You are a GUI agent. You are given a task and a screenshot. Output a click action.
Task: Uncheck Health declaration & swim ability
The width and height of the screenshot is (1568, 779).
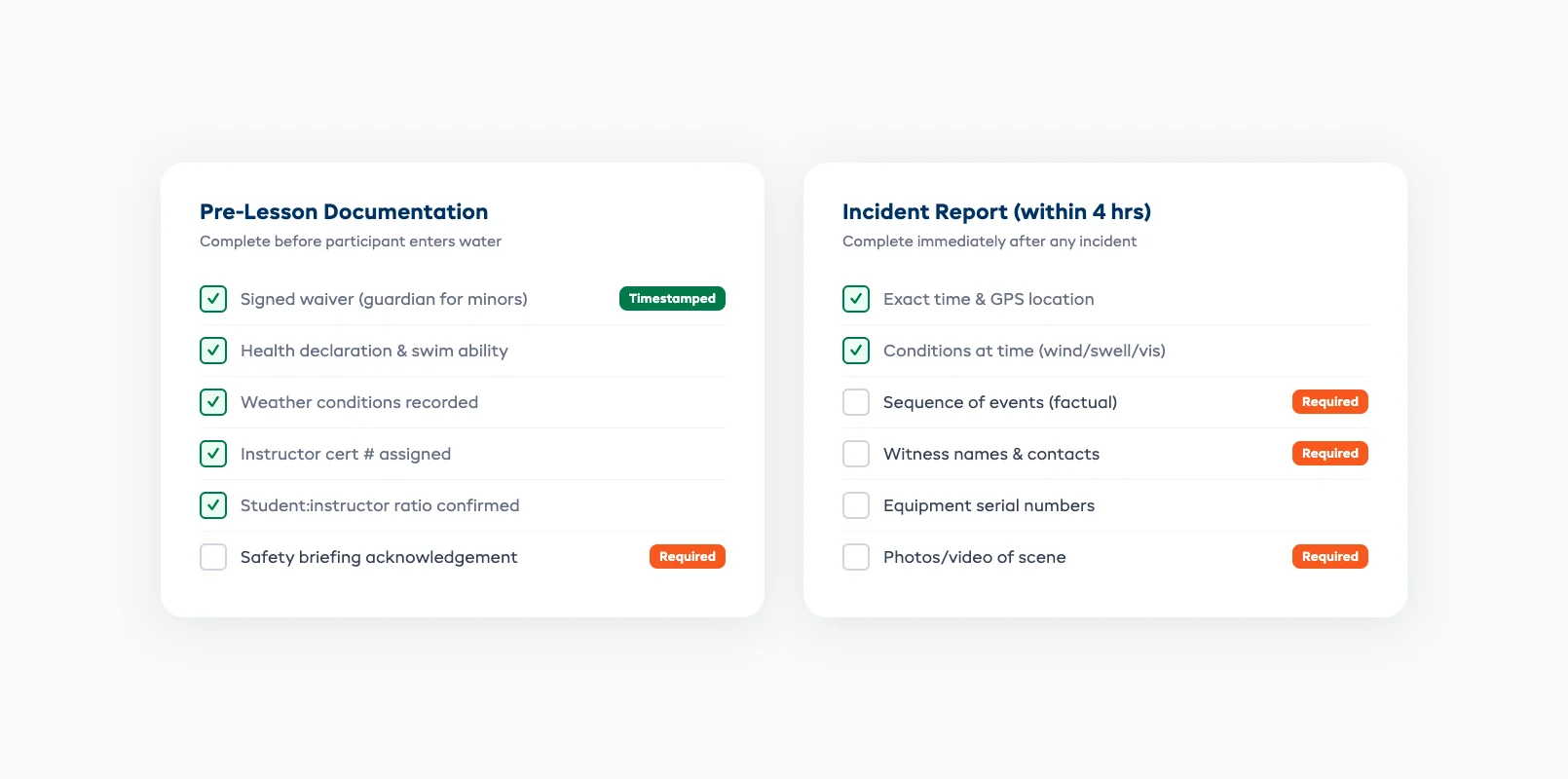pos(213,350)
